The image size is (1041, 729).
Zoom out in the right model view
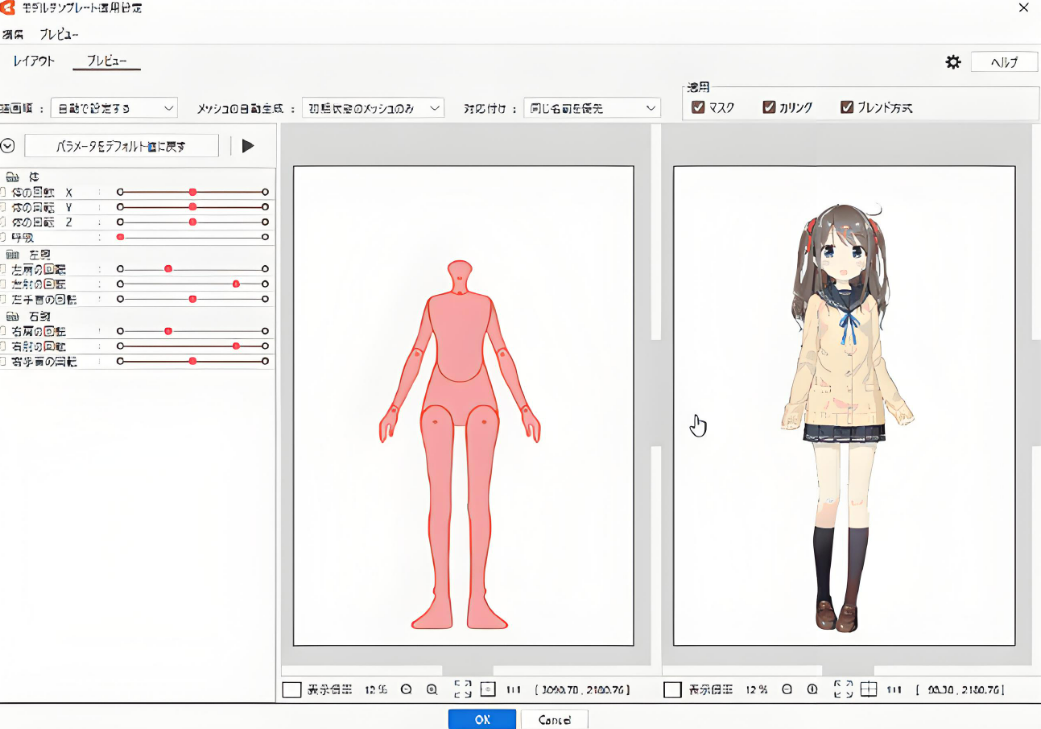coord(787,689)
